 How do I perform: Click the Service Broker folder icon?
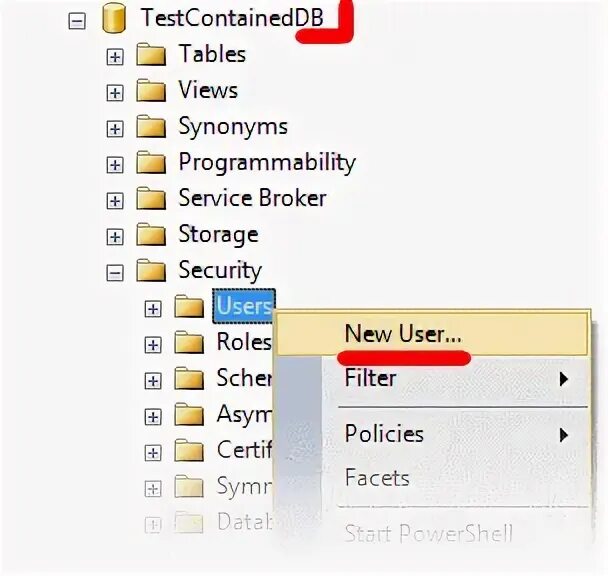151,199
